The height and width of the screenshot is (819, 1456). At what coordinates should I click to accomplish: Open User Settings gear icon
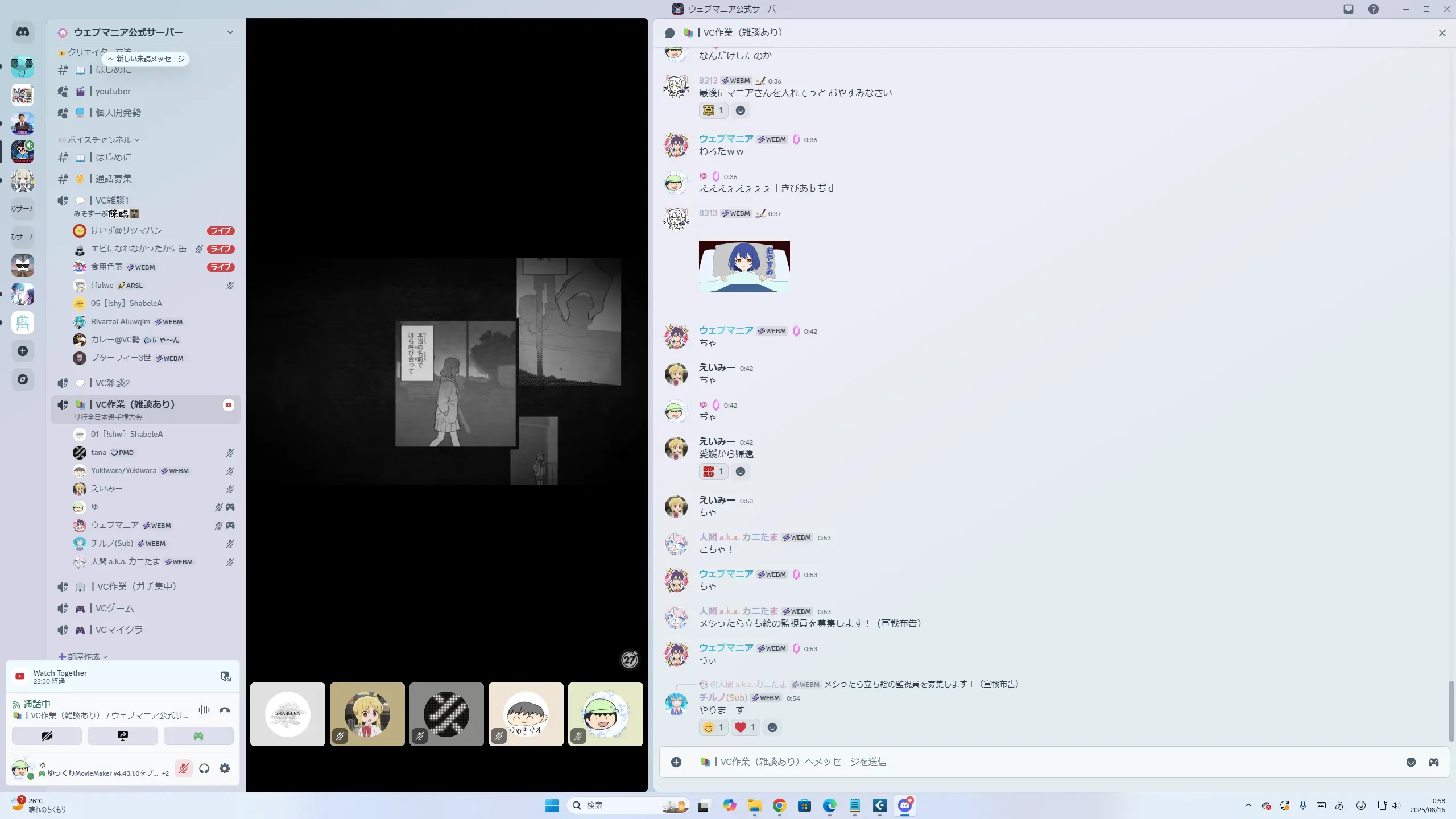225,768
